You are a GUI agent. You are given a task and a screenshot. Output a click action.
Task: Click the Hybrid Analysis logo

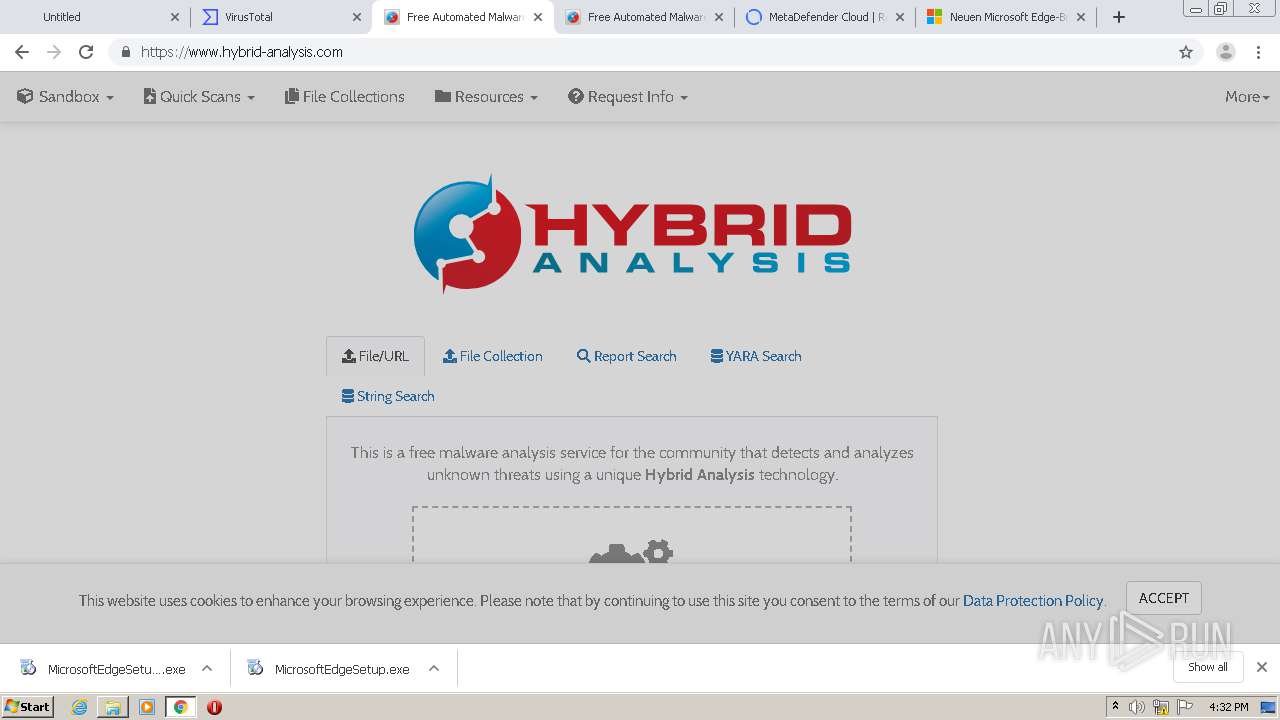632,234
